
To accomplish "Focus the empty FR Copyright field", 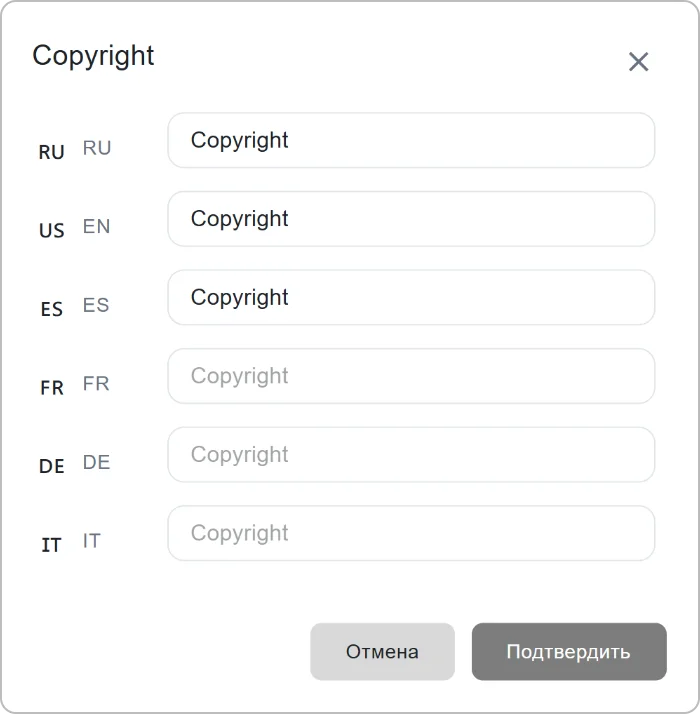I will coord(411,376).
